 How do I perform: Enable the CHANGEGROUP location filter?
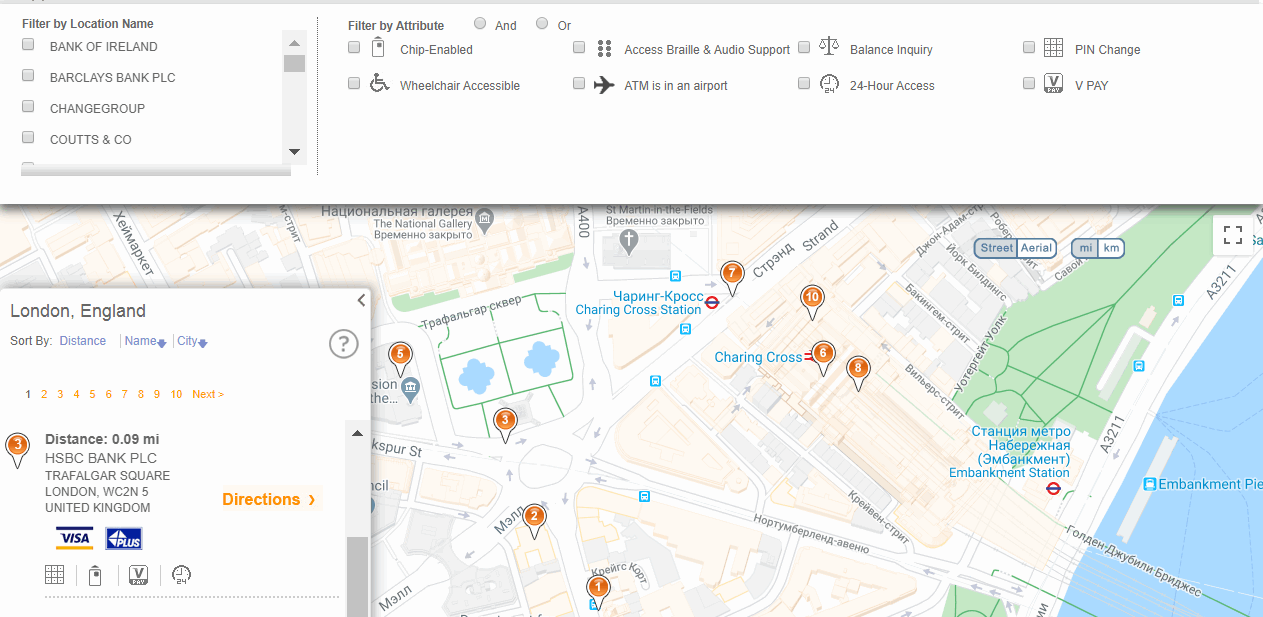(x=28, y=107)
